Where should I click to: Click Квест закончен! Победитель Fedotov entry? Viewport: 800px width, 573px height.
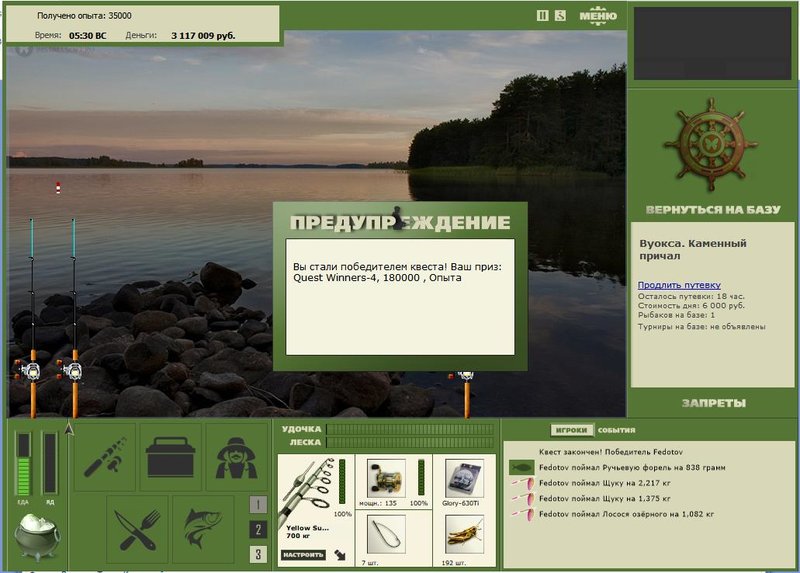[x=611, y=452]
